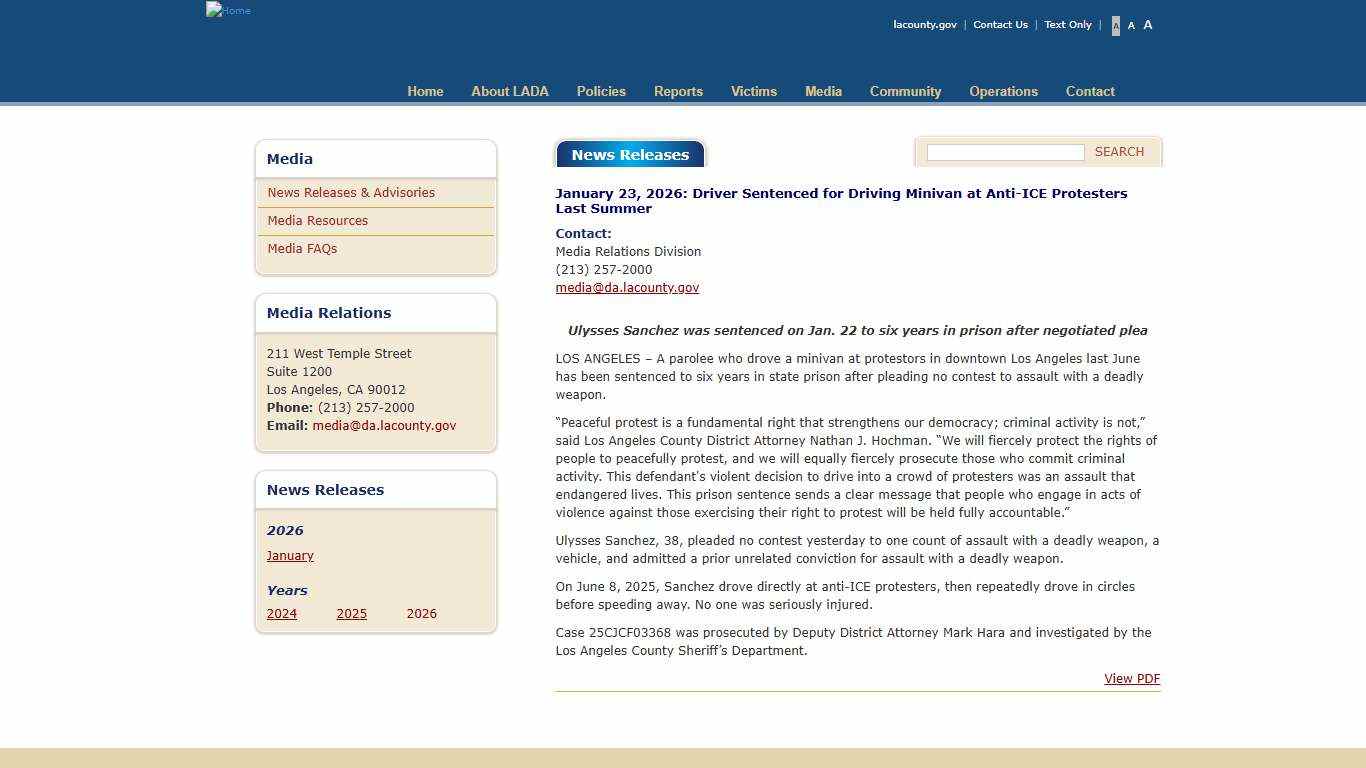
Task: Open the View PDF link
Action: (1132, 679)
